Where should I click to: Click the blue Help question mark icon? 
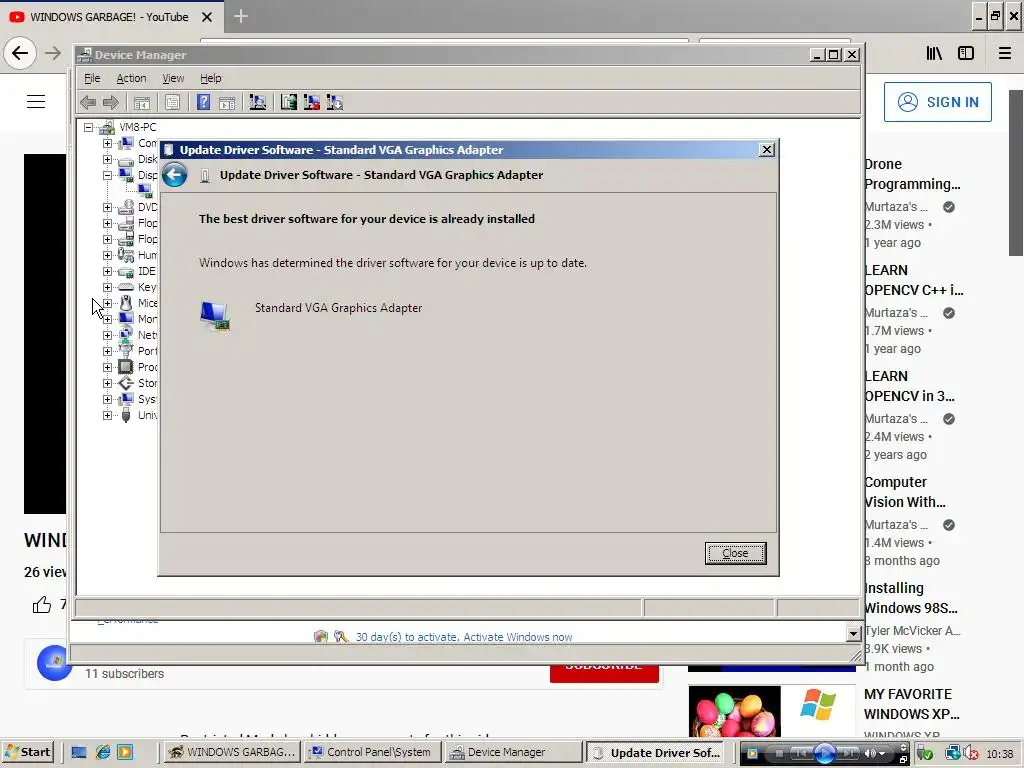click(x=204, y=103)
